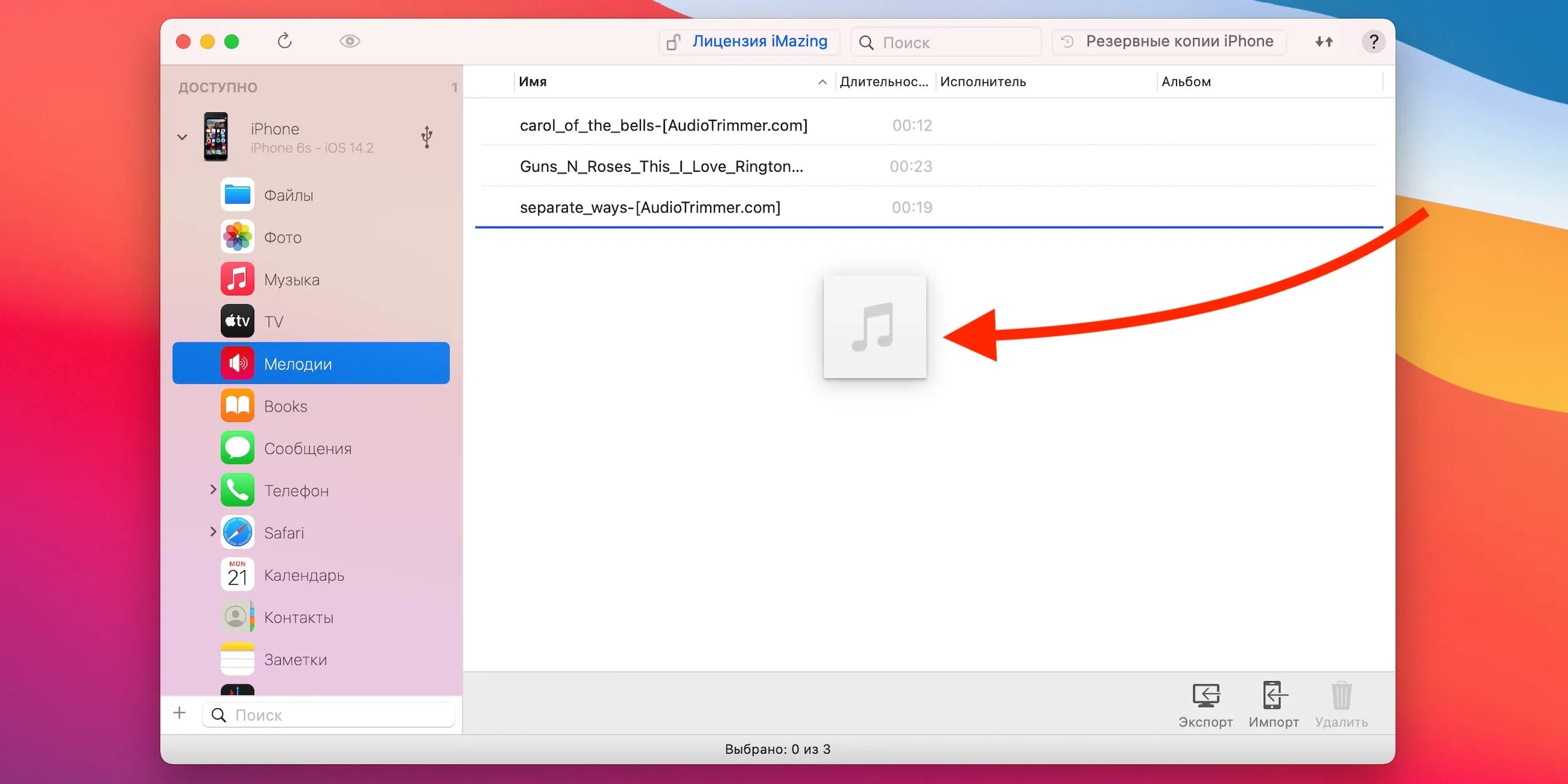Viewport: 1568px width, 784px height.
Task: Expand the Safari sidebar item
Action: click(x=213, y=531)
